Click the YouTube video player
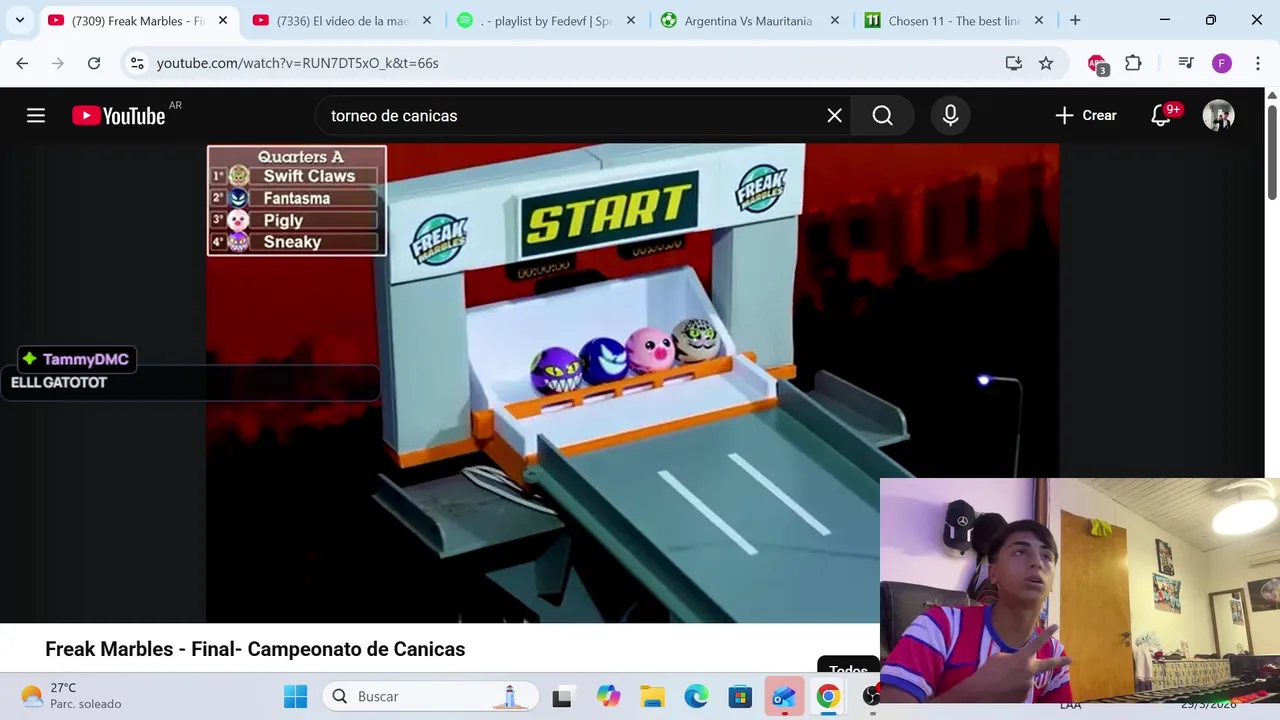The width and height of the screenshot is (1280, 720). click(x=632, y=383)
